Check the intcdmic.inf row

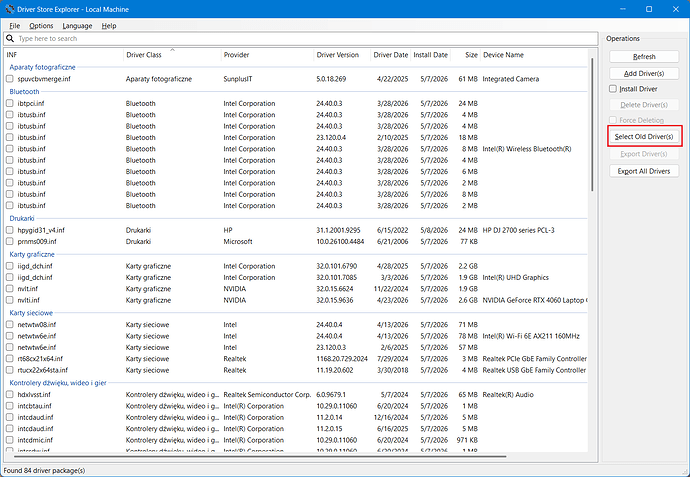point(10,440)
